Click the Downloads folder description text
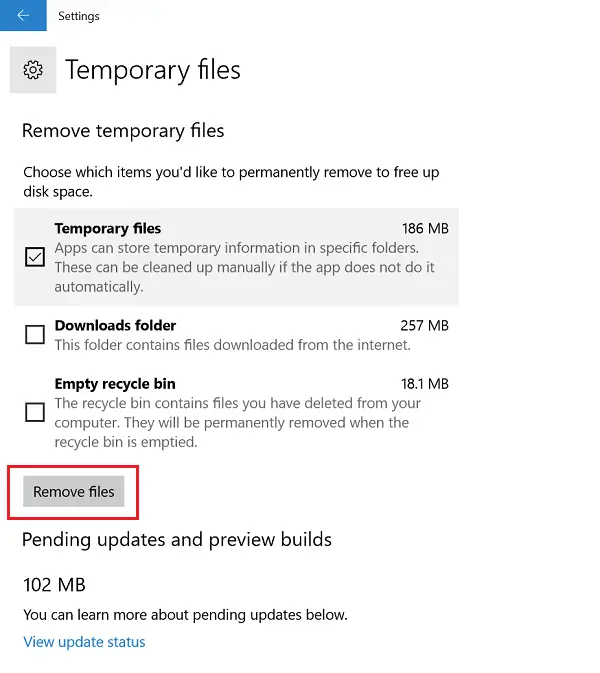 pos(233,345)
